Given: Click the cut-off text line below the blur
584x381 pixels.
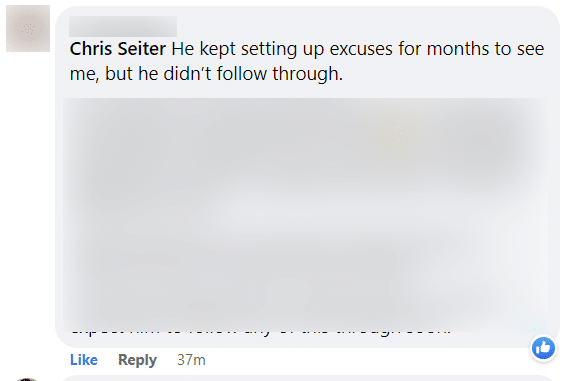Looking at the screenshot, I should click(261, 331).
